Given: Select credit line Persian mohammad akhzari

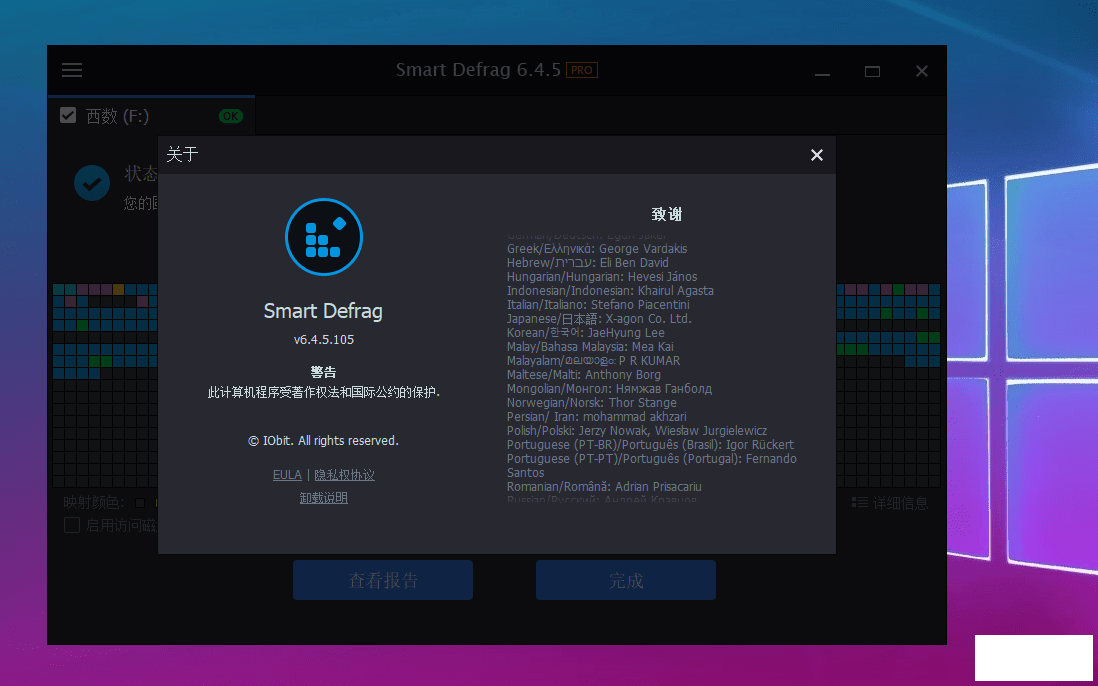Looking at the screenshot, I should (x=597, y=416).
